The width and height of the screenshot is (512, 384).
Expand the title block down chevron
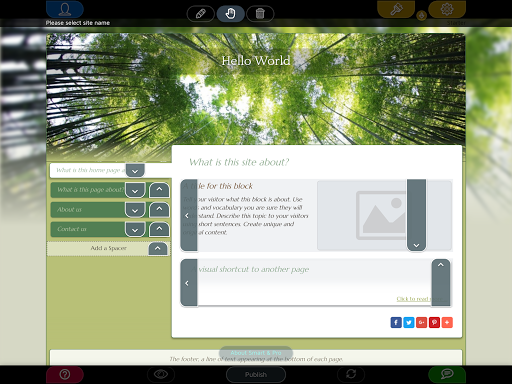(x=416, y=245)
